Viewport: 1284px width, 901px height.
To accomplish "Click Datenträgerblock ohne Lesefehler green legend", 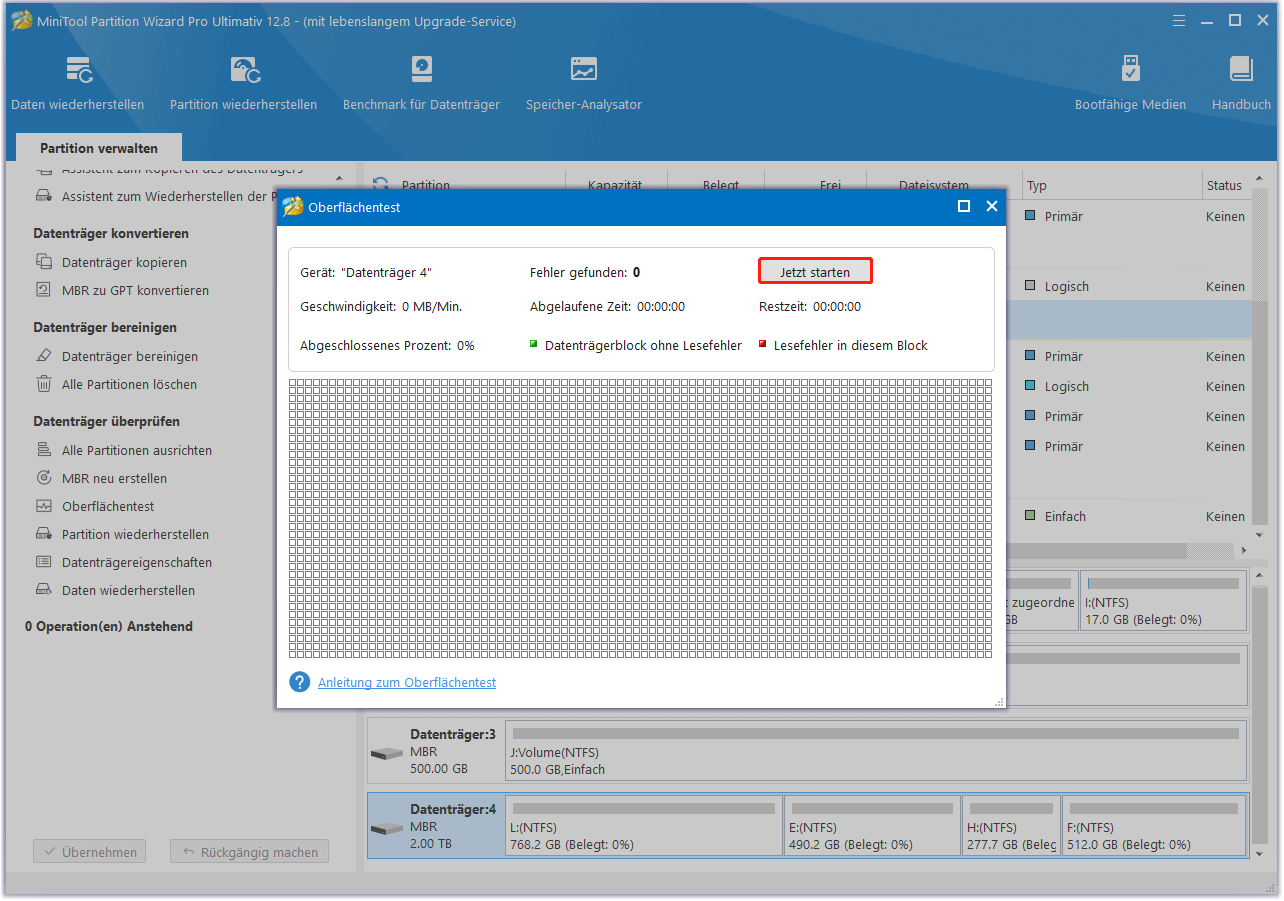I will [636, 345].
